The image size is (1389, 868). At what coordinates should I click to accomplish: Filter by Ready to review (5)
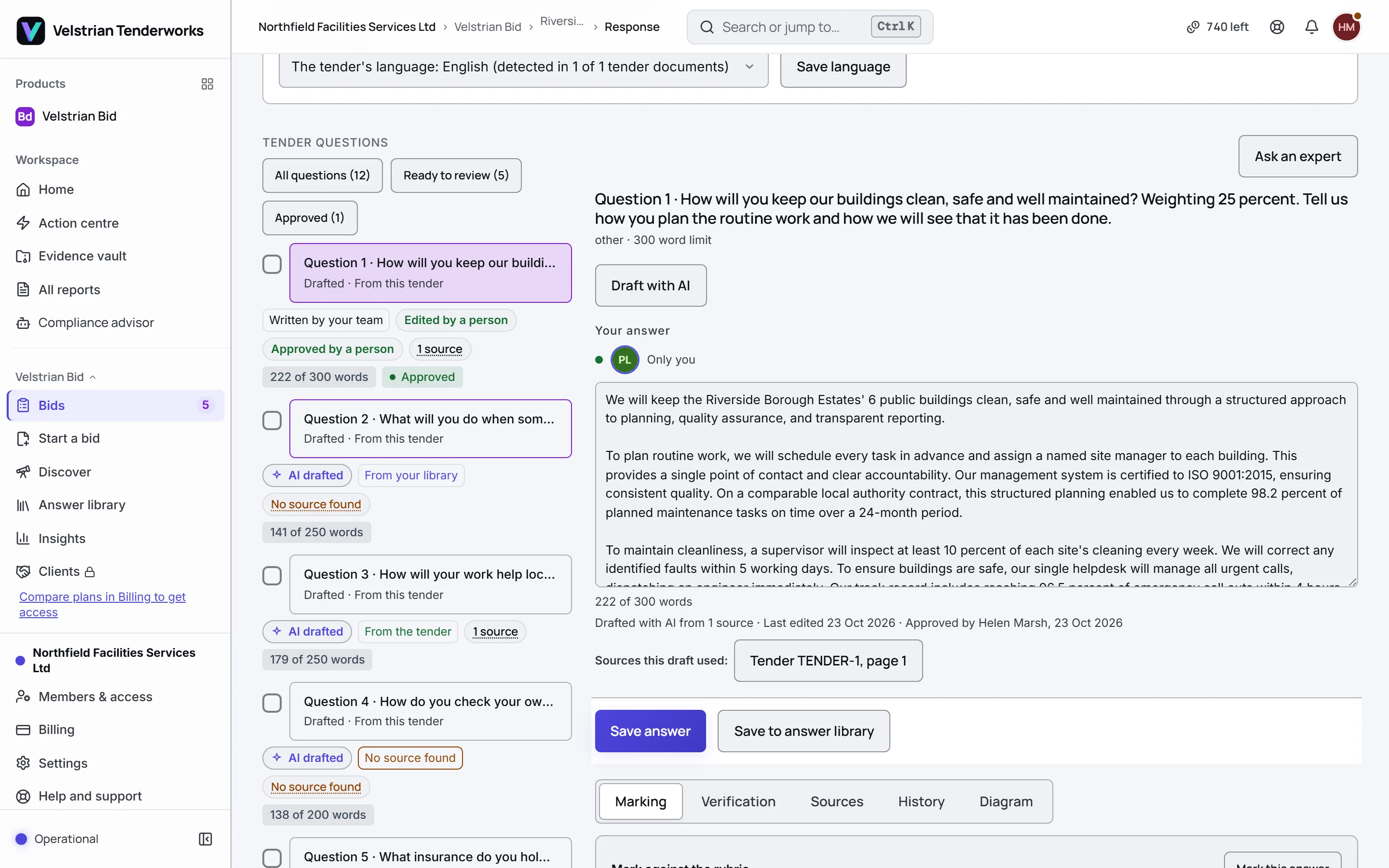[456, 176]
